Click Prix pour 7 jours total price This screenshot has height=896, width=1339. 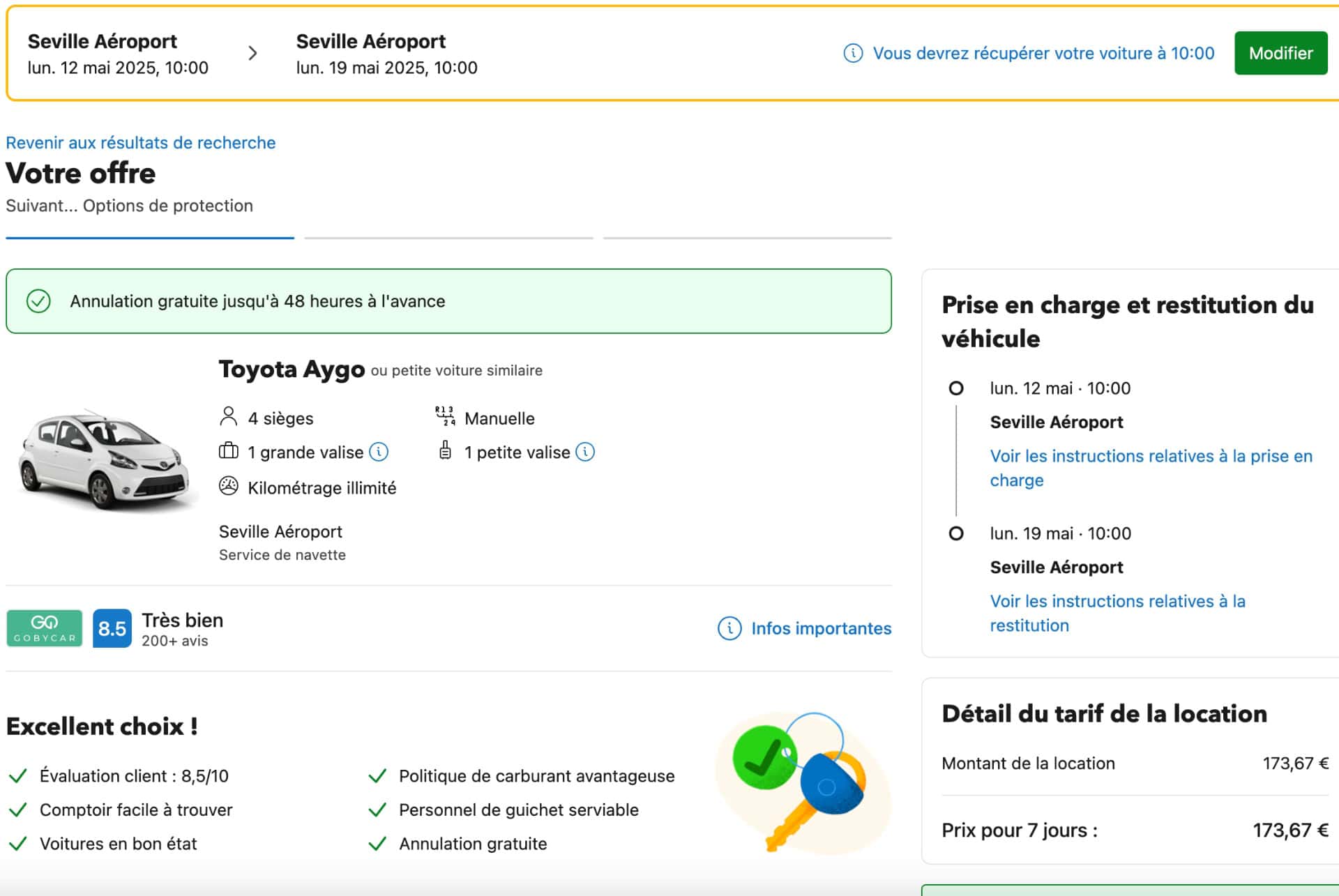point(1290,830)
